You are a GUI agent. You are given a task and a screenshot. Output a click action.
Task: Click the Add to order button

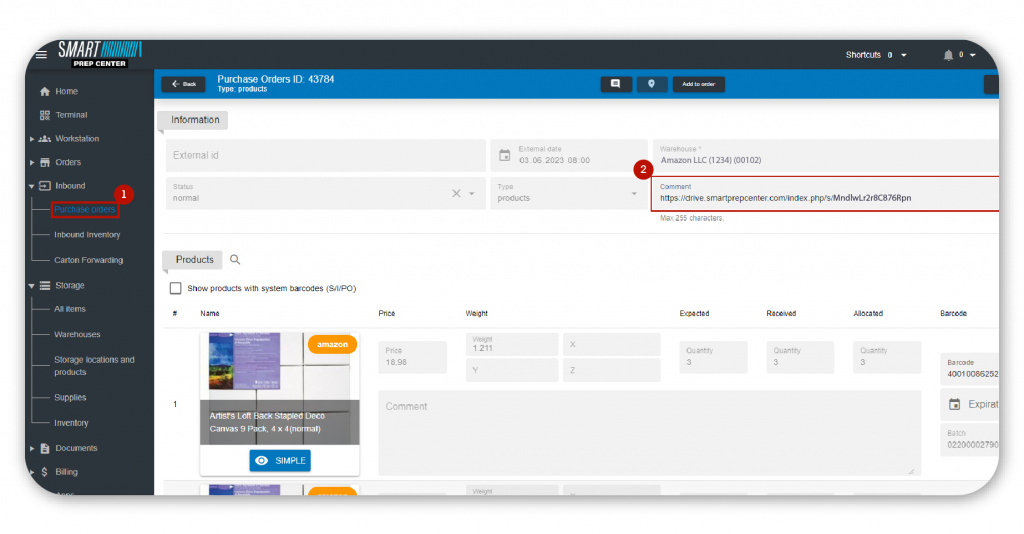click(698, 84)
